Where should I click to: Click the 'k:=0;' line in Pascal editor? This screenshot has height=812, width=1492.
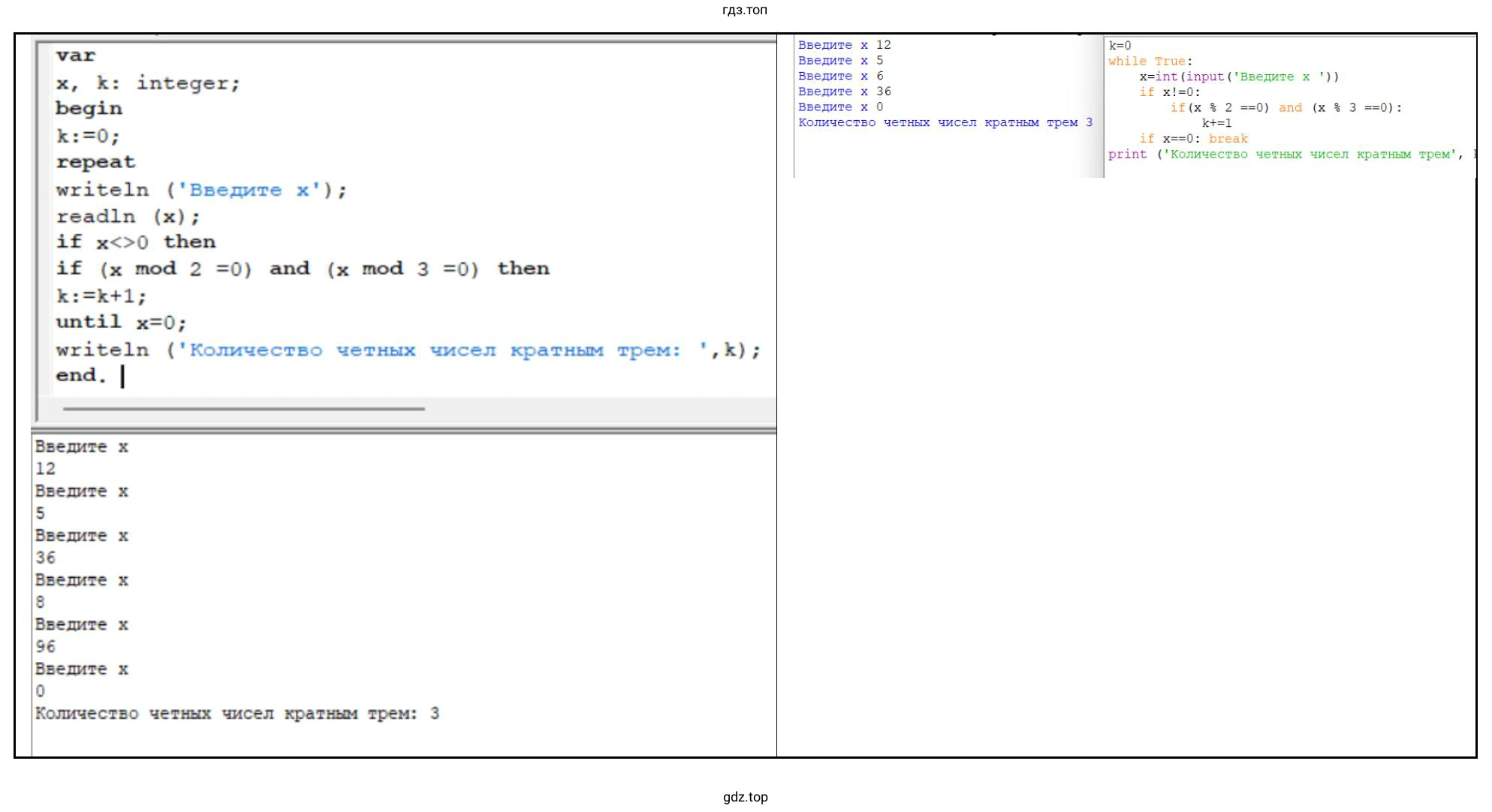click(87, 136)
